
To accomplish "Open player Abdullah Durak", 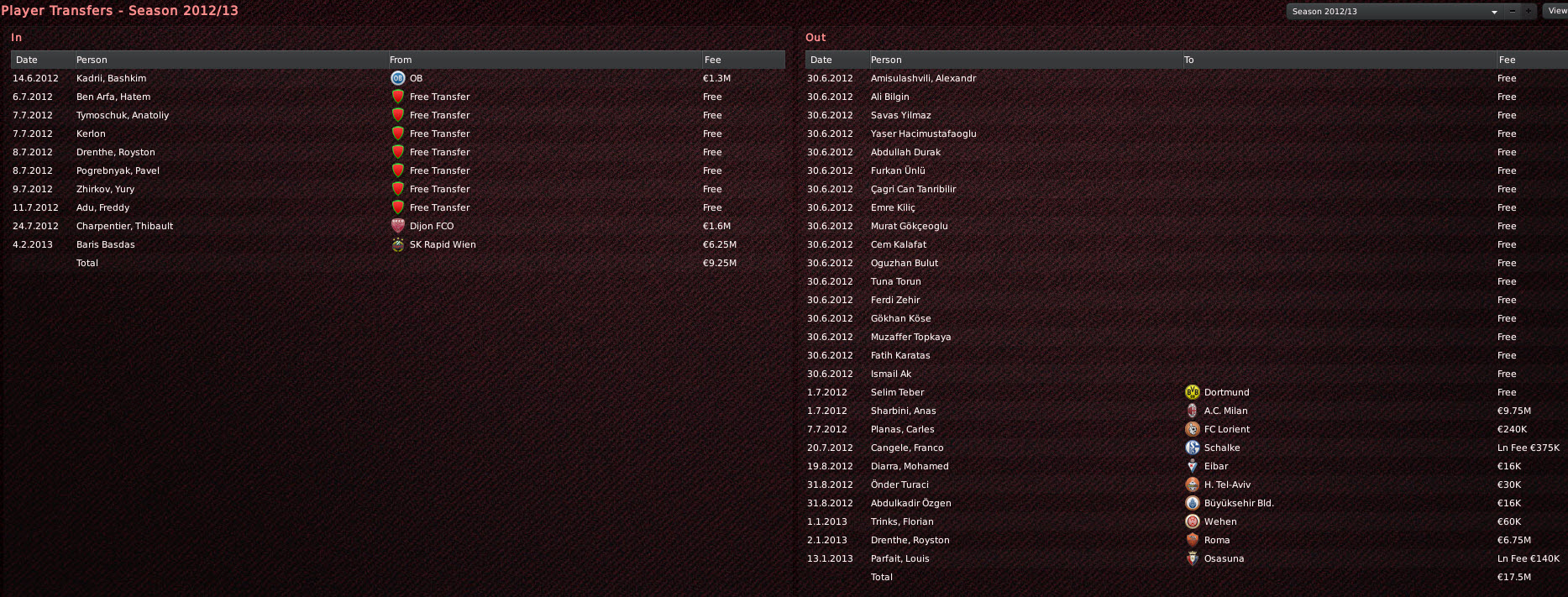I will 905,152.
